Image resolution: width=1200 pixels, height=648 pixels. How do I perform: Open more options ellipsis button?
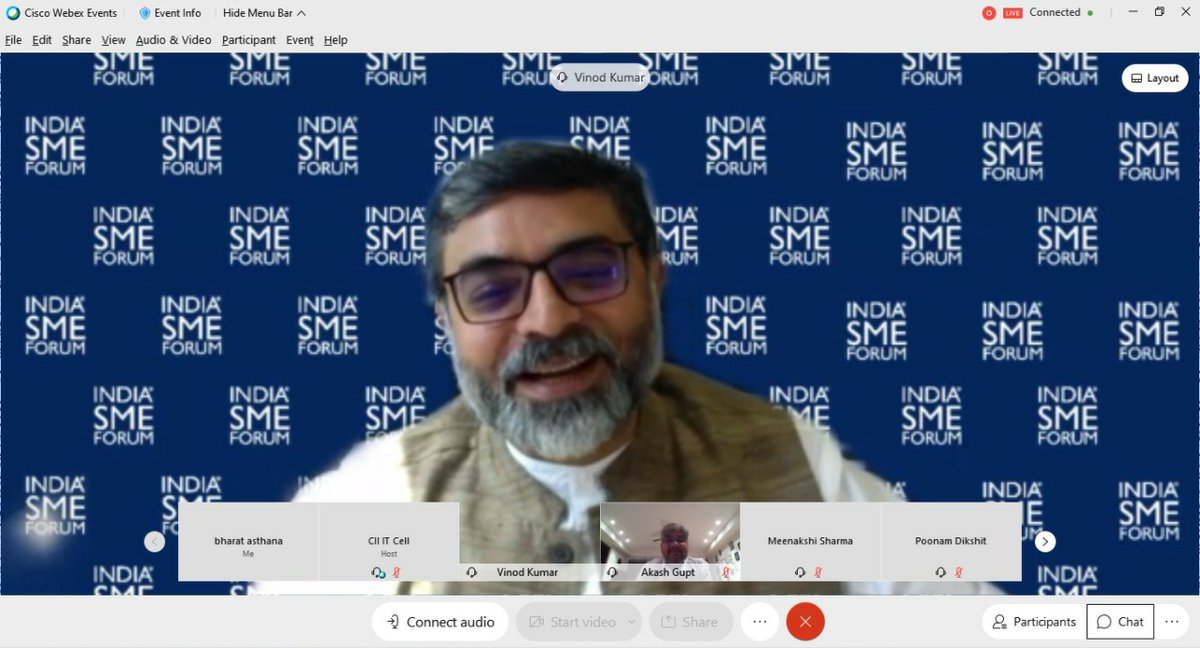pyautogui.click(x=759, y=622)
